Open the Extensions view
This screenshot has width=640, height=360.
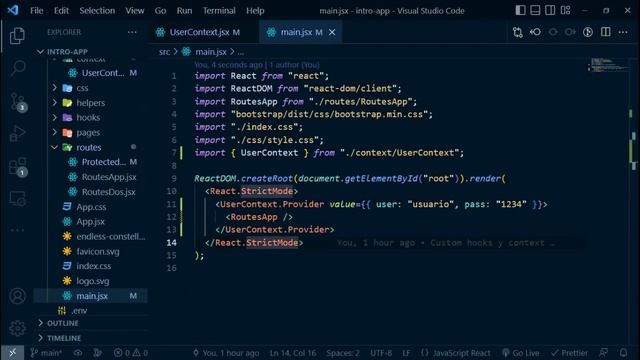pyautogui.click(x=17, y=167)
